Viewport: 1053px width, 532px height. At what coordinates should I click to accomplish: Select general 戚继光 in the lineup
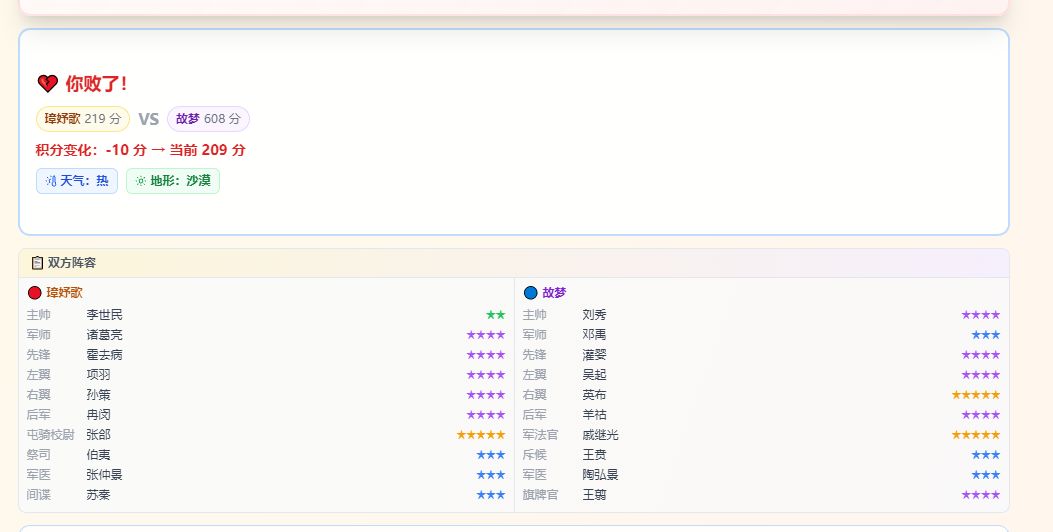coord(600,435)
